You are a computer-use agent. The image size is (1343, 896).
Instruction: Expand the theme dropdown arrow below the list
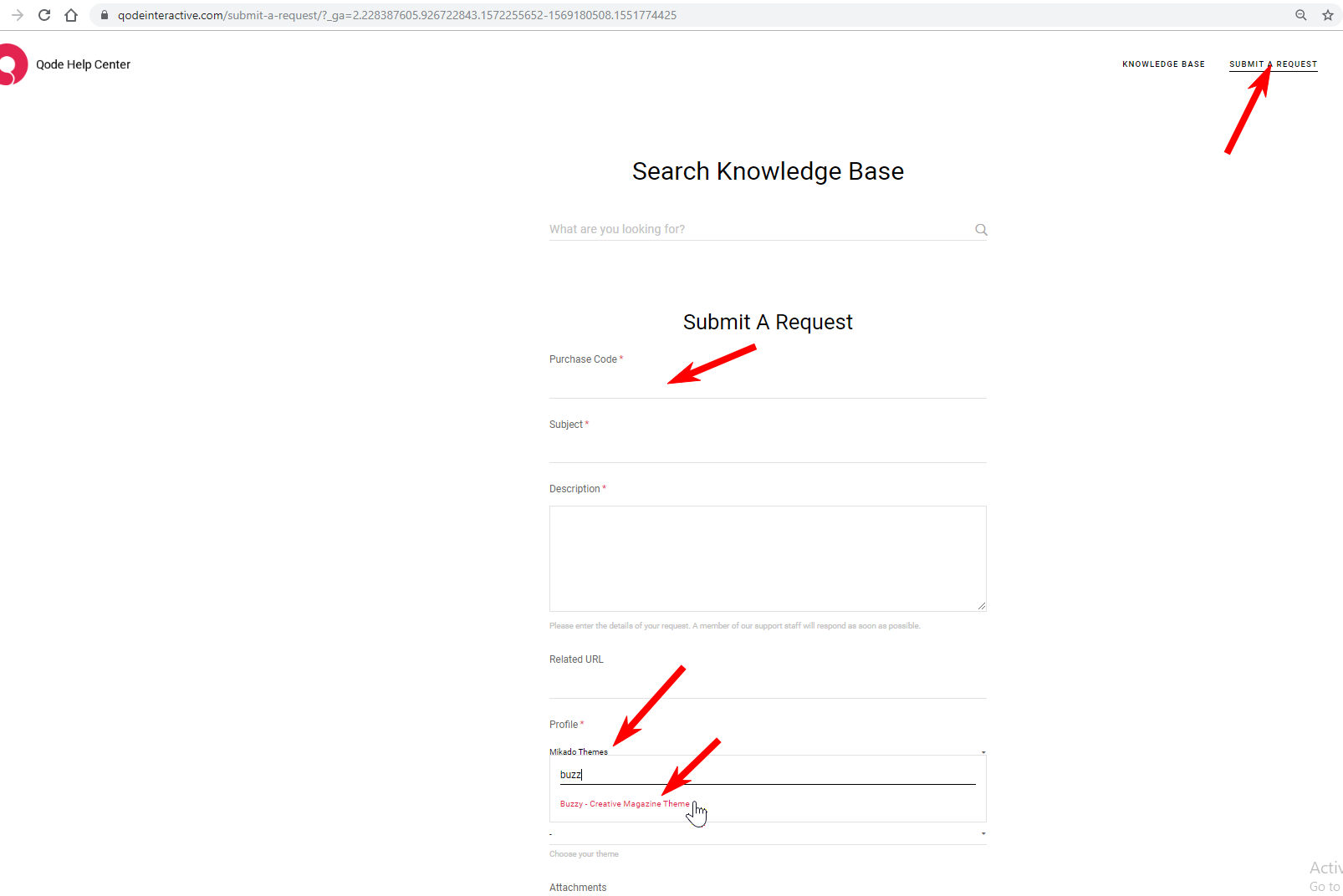[x=983, y=834]
